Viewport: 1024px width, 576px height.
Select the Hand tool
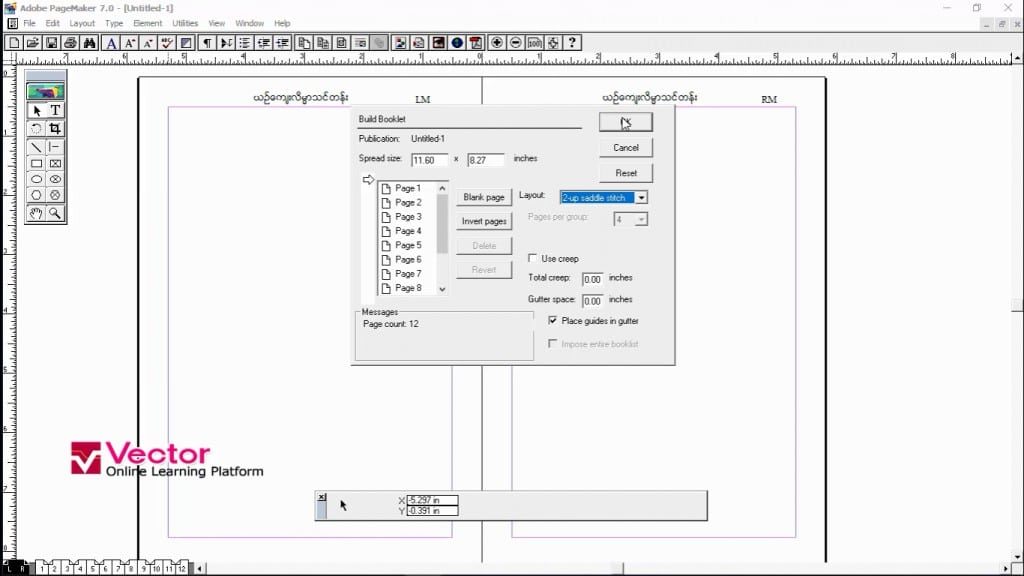pyautogui.click(x=37, y=214)
